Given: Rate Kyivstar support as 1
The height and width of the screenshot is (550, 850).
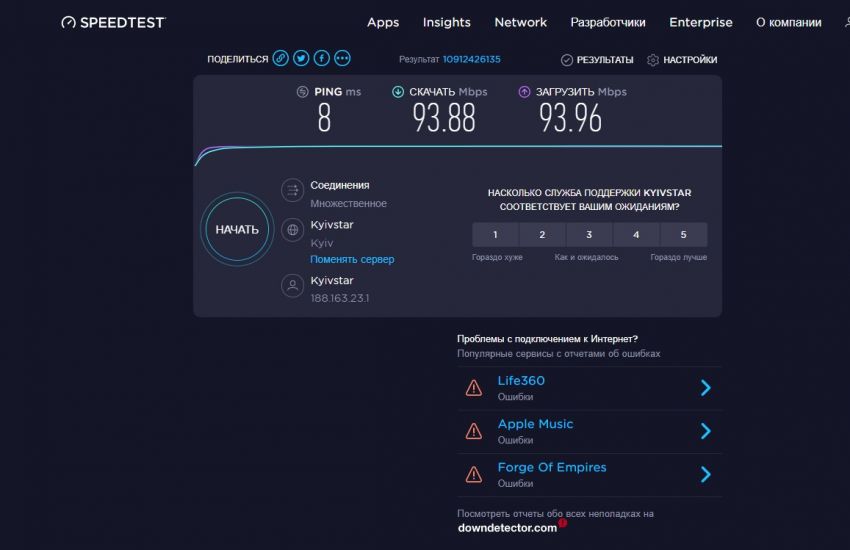Looking at the screenshot, I should tap(495, 235).
